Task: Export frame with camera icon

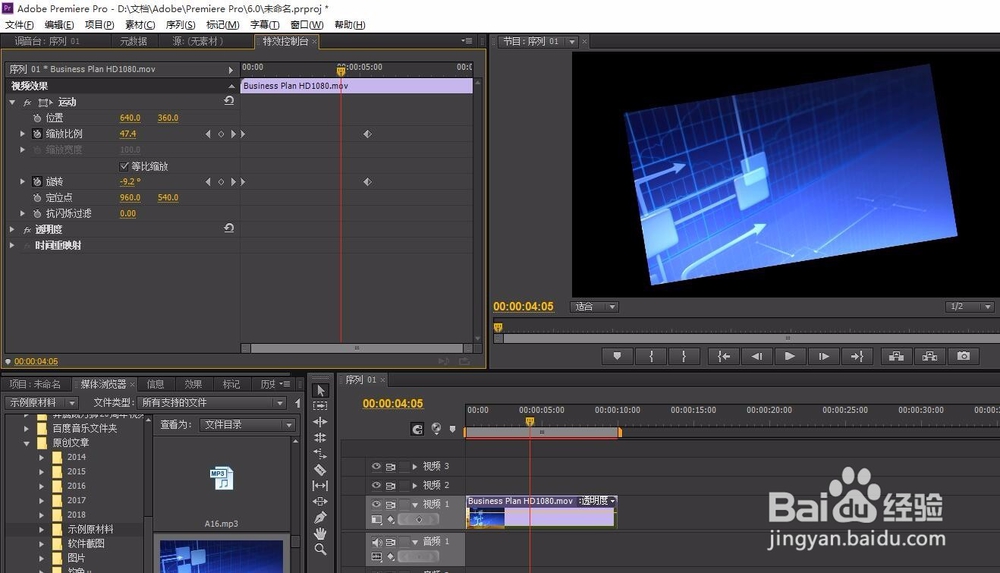Action: pos(963,356)
